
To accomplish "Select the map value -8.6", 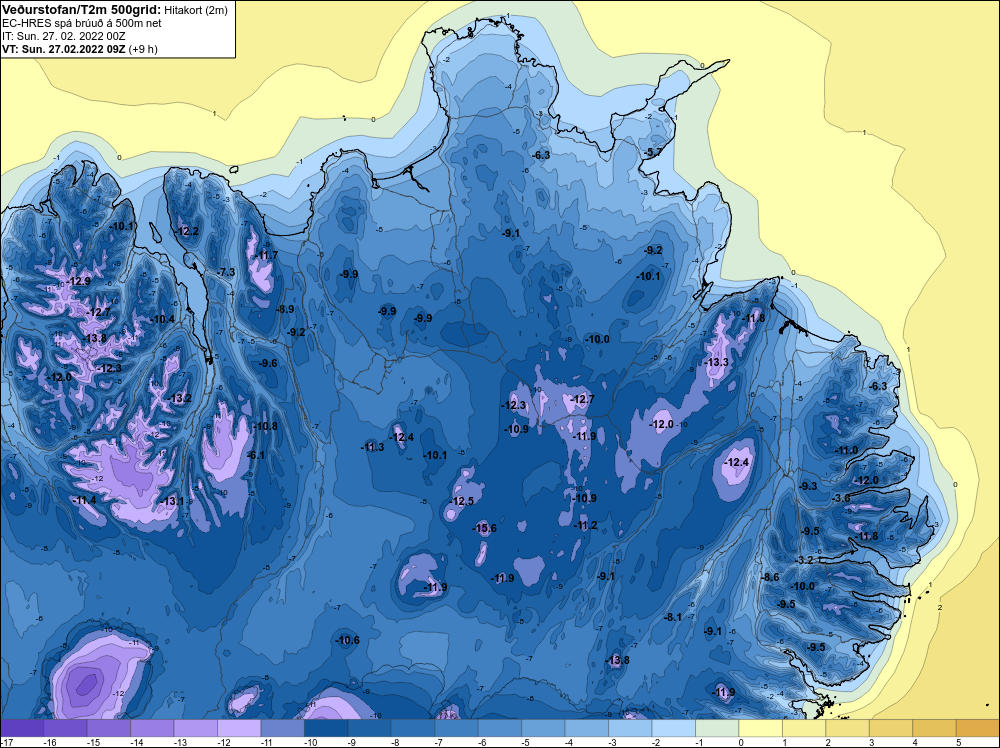I will (x=770, y=577).
